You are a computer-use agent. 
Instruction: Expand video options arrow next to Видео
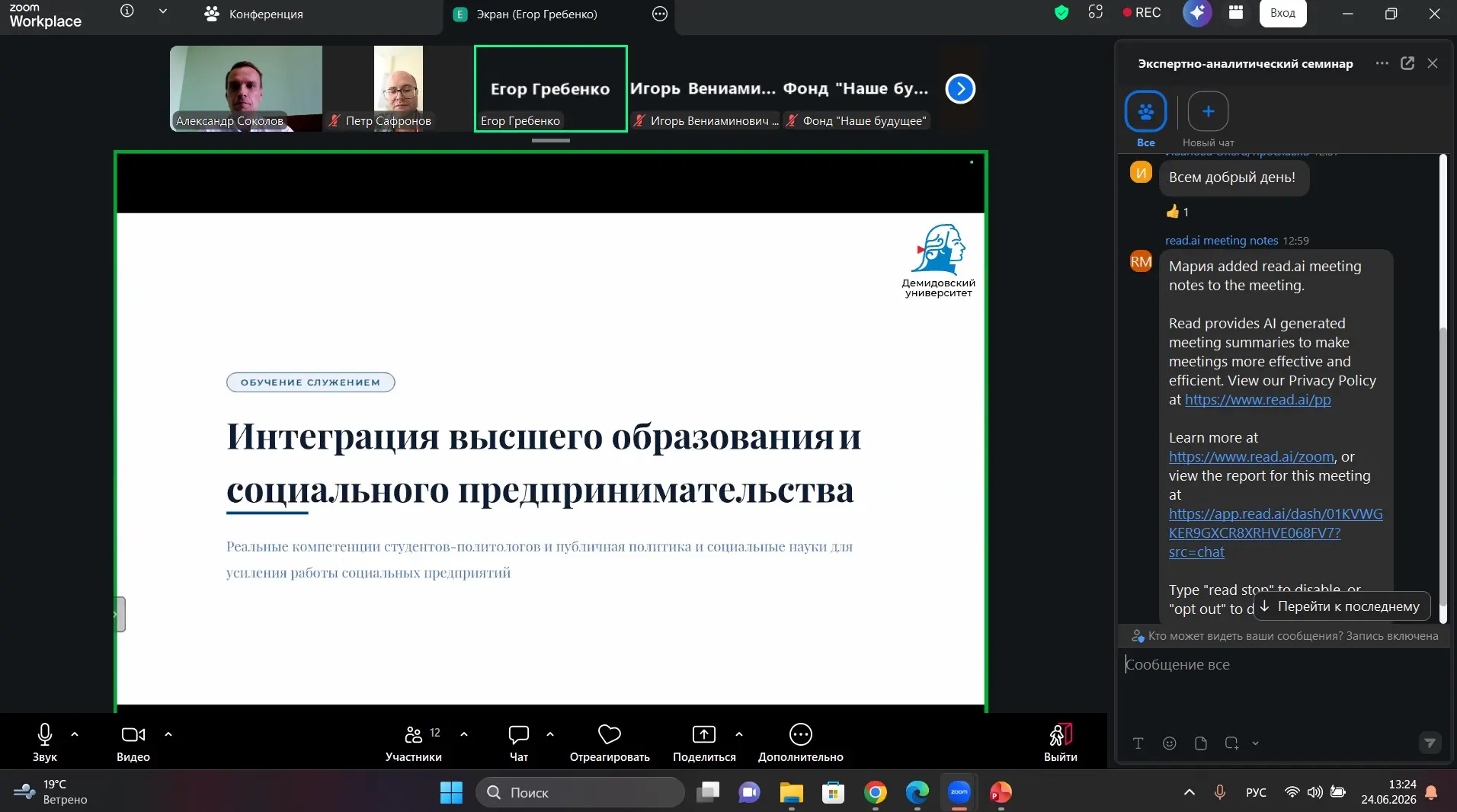[168, 734]
